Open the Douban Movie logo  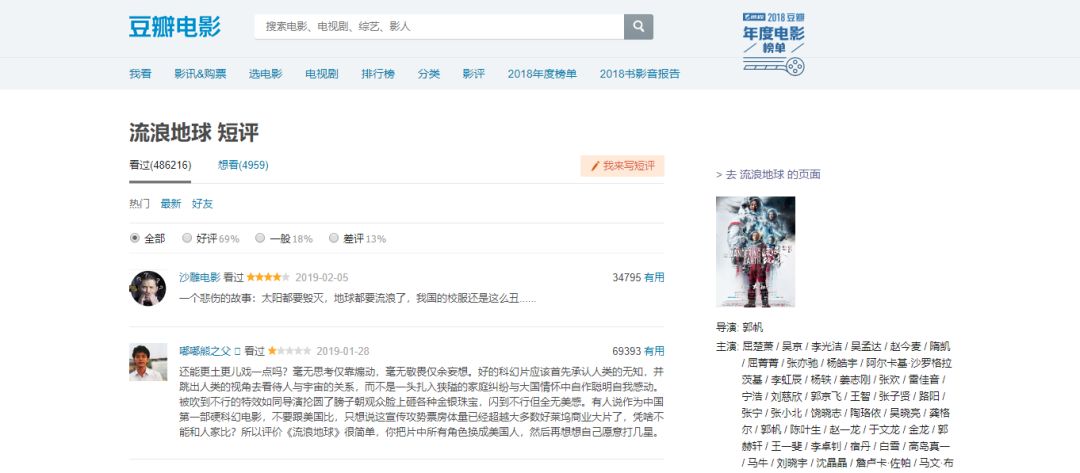[174, 27]
